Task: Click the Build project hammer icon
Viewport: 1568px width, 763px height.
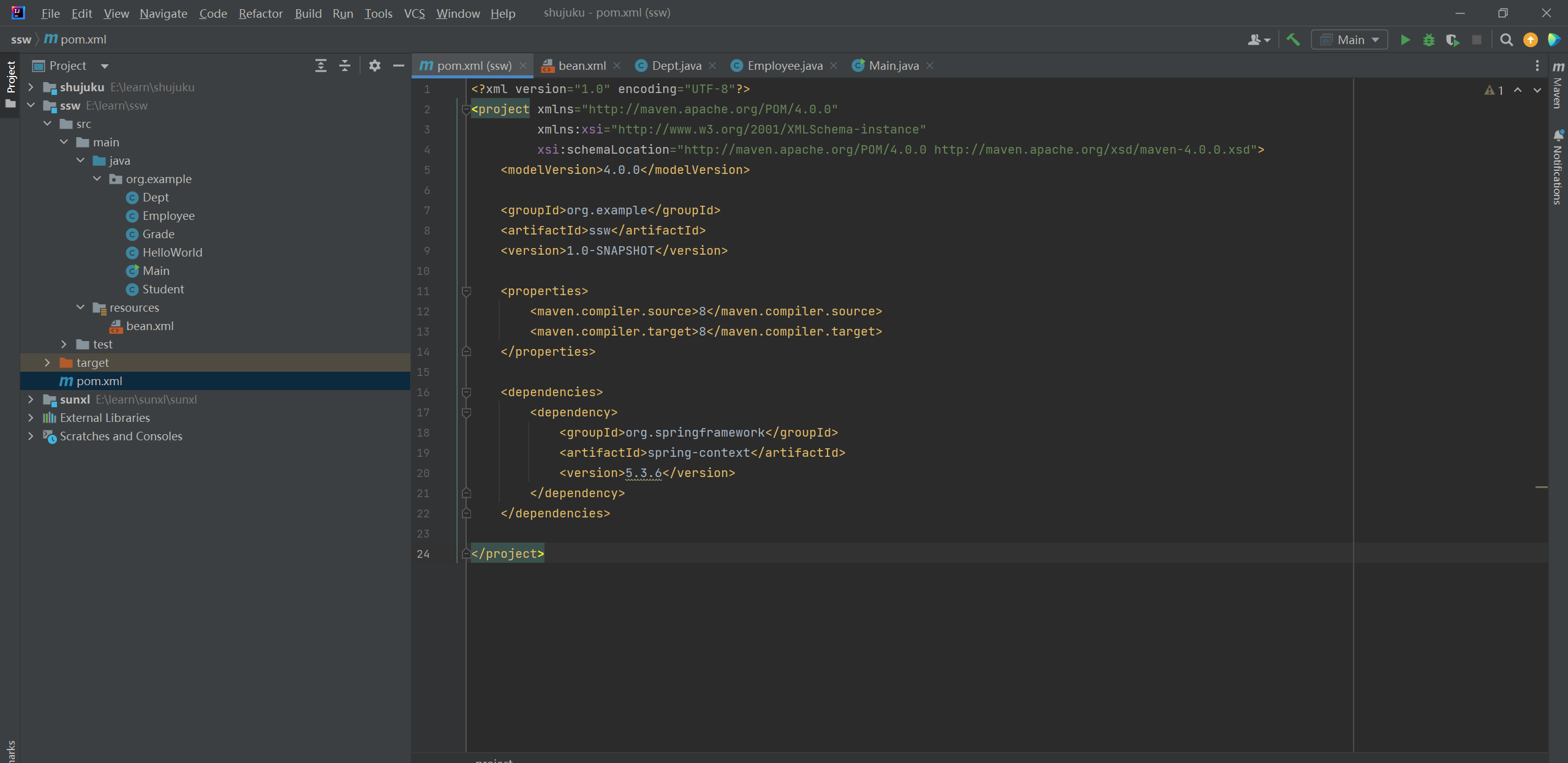Action: tap(1293, 40)
